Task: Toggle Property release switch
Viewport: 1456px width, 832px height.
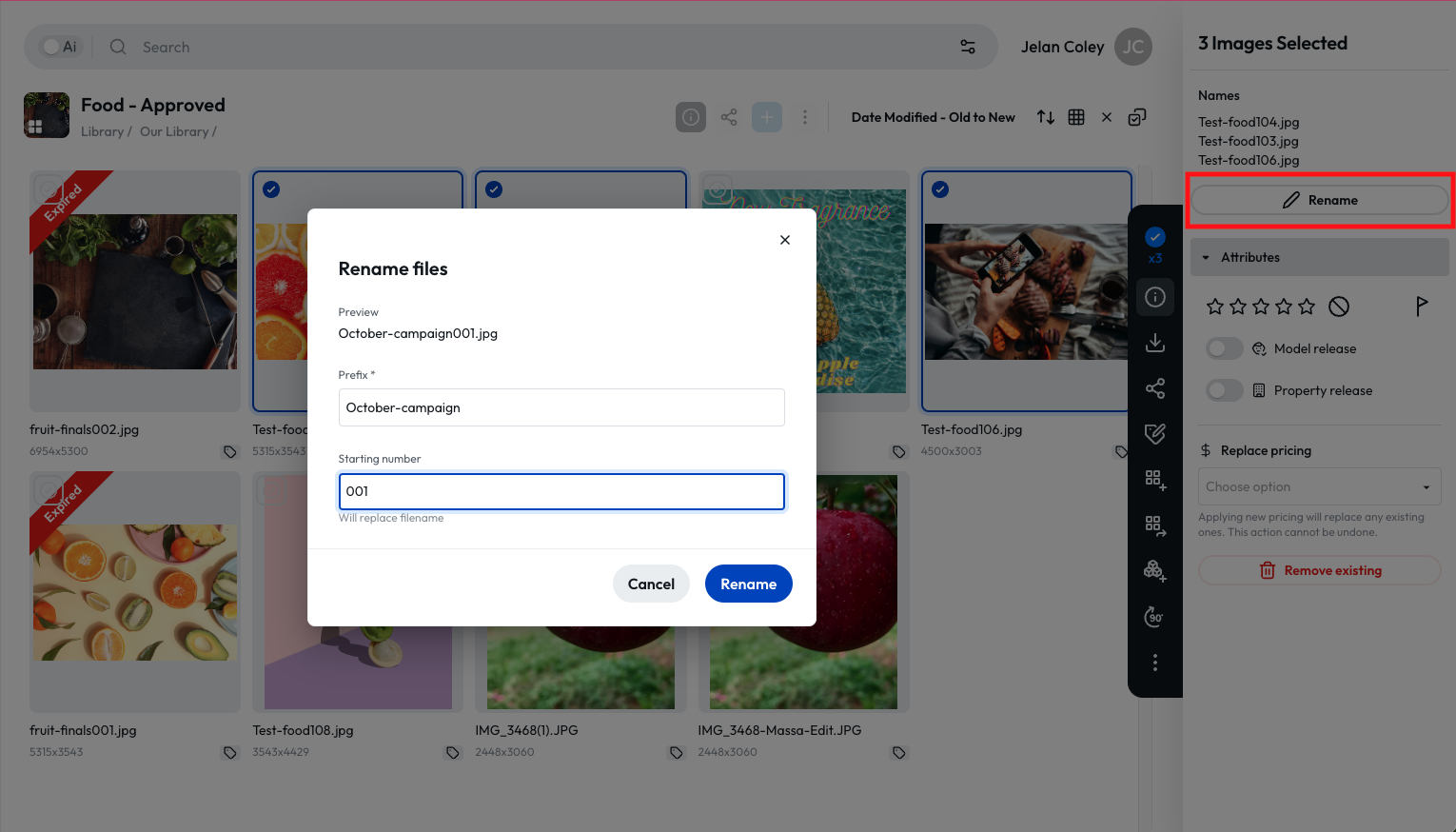Action: click(1225, 390)
